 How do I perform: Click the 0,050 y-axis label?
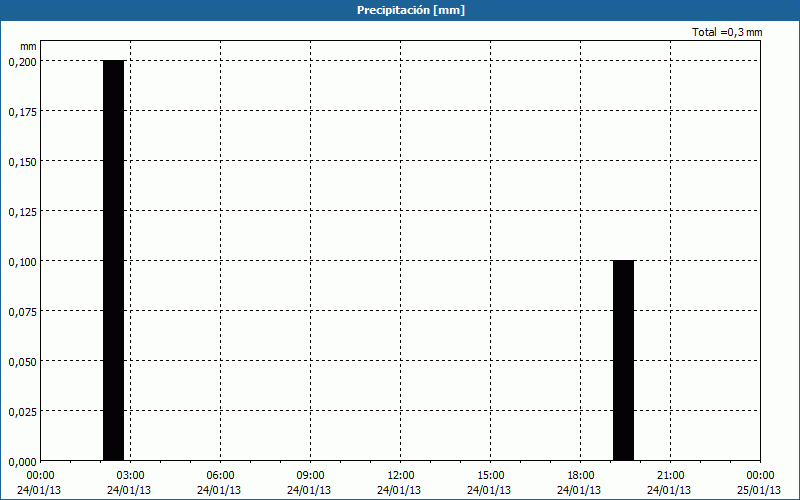[22, 362]
